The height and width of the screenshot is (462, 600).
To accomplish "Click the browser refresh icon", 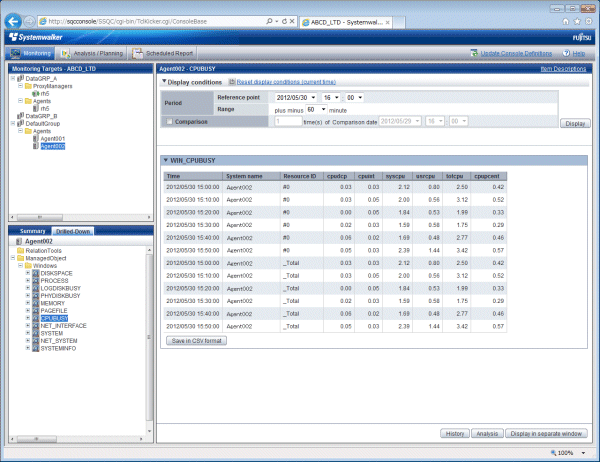I will pyautogui.click(x=284, y=21).
